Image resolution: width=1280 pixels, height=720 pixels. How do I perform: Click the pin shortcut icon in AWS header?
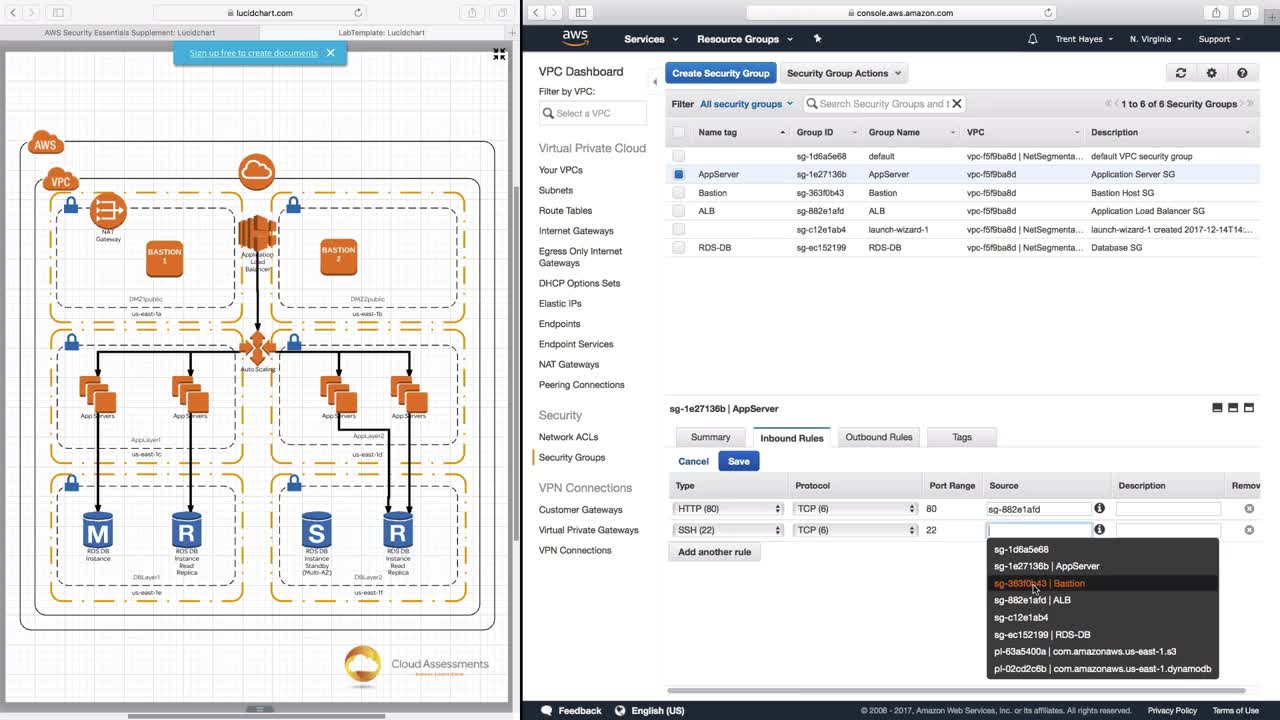(x=817, y=39)
